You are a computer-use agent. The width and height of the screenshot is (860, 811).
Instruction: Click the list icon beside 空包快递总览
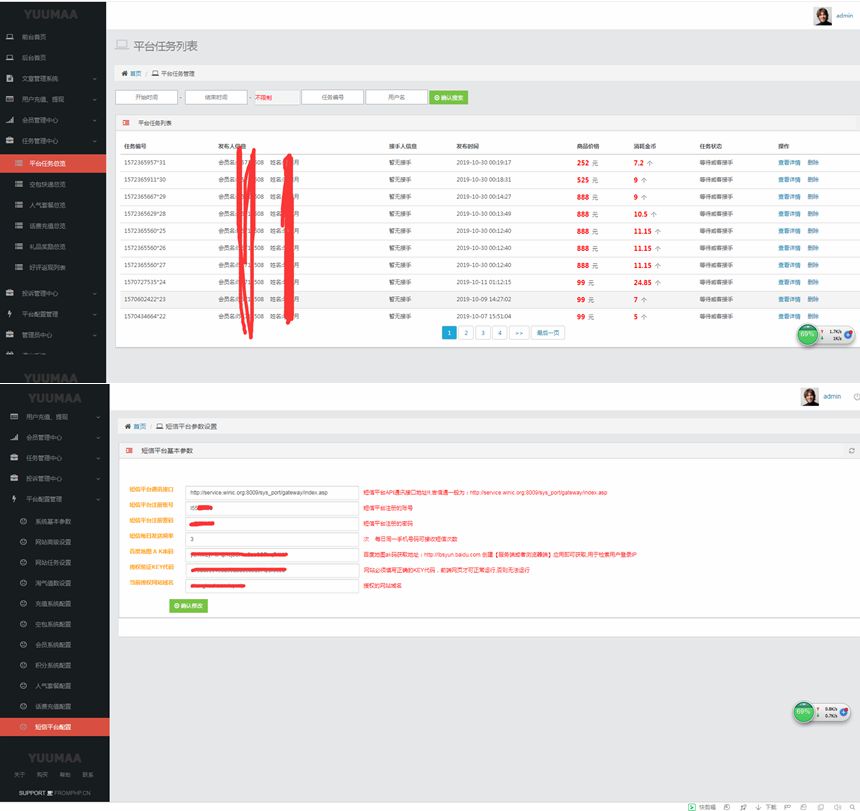click(19, 184)
